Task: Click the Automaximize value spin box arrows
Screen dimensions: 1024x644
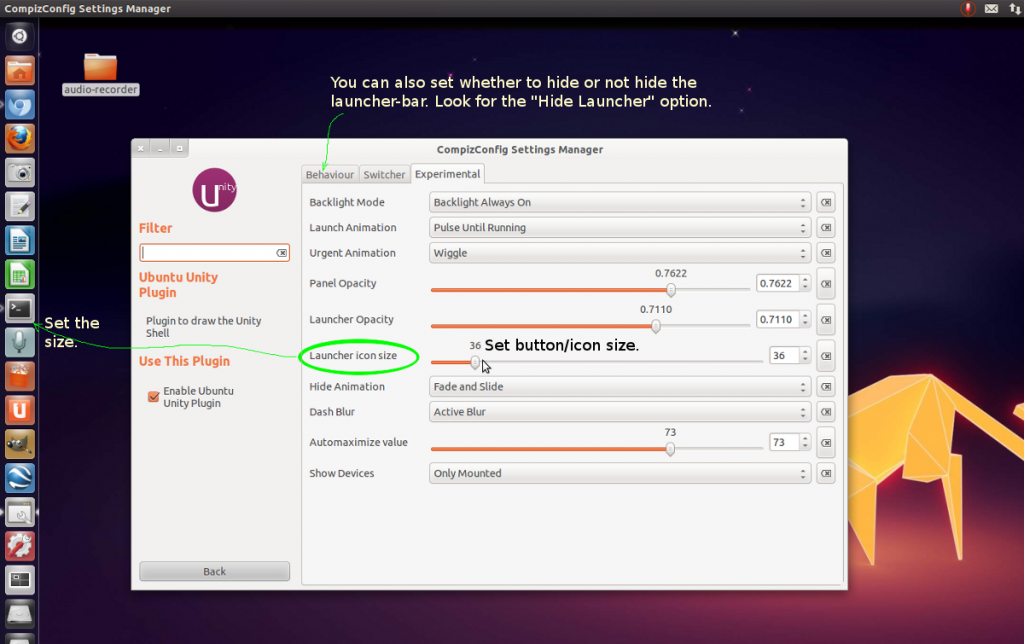Action: point(805,442)
